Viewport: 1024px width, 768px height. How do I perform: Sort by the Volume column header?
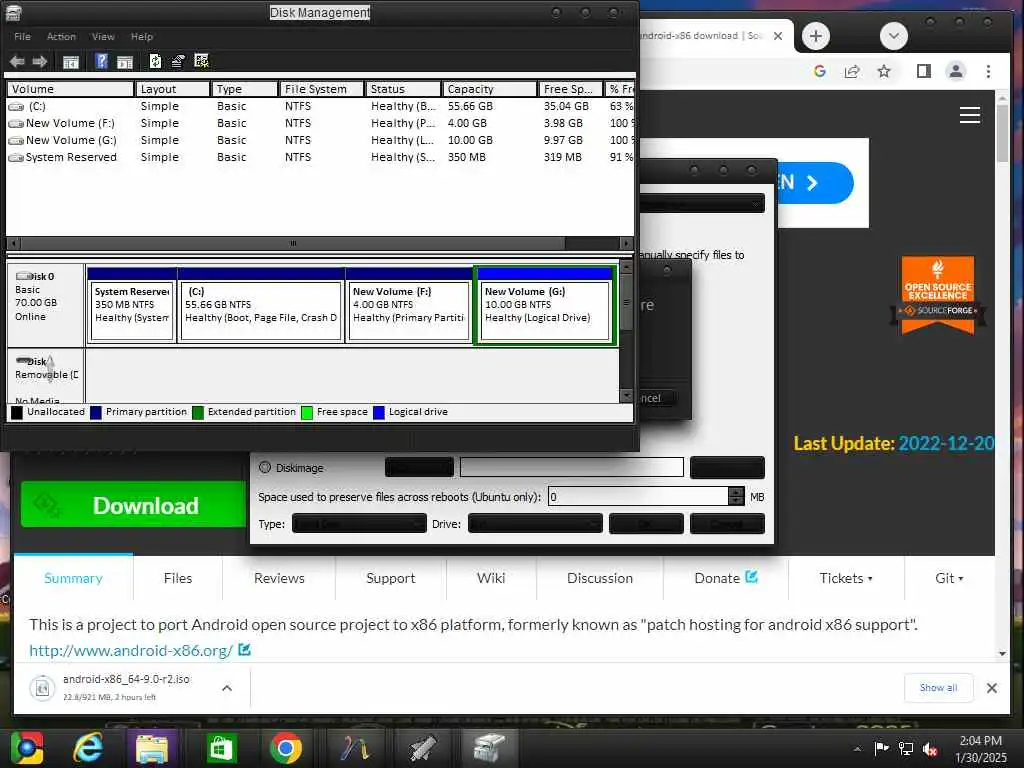[x=70, y=89]
